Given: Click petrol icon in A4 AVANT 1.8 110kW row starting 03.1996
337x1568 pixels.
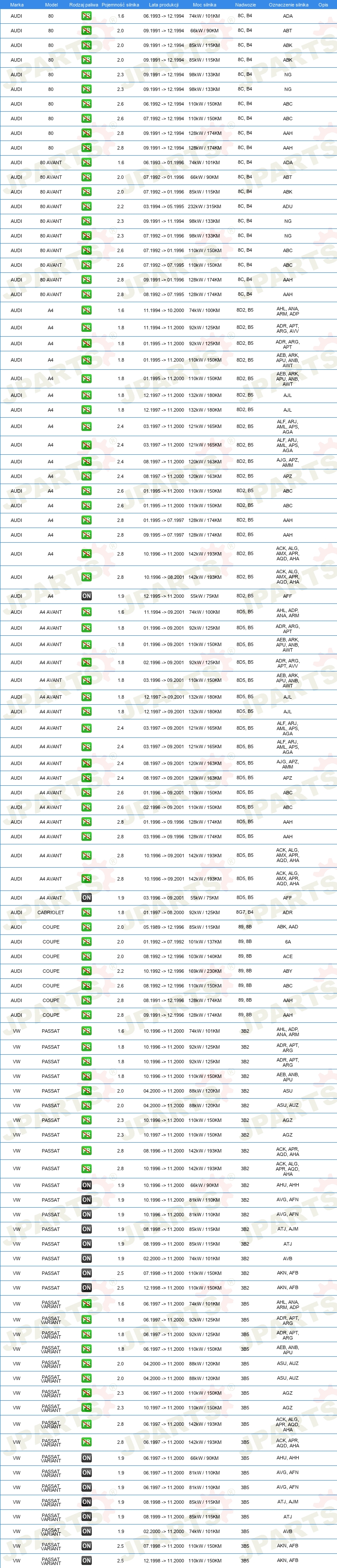Looking at the screenshot, I should click(x=86, y=681).
